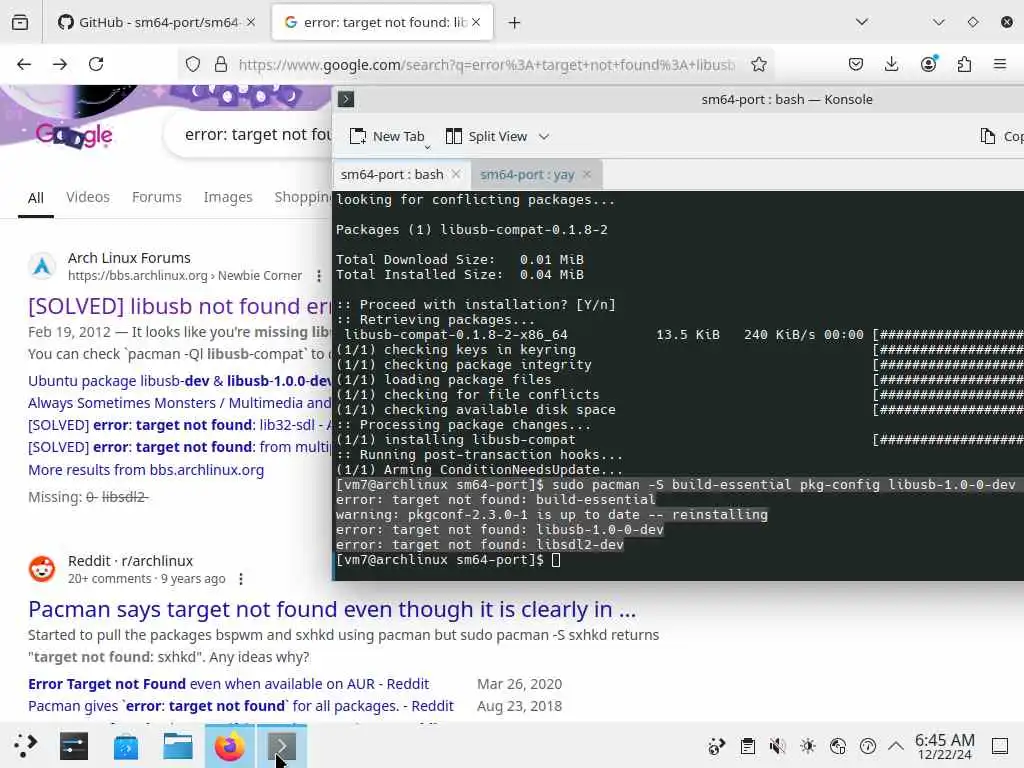Open Firefox downloads panel
1024x768 pixels.
click(891, 64)
